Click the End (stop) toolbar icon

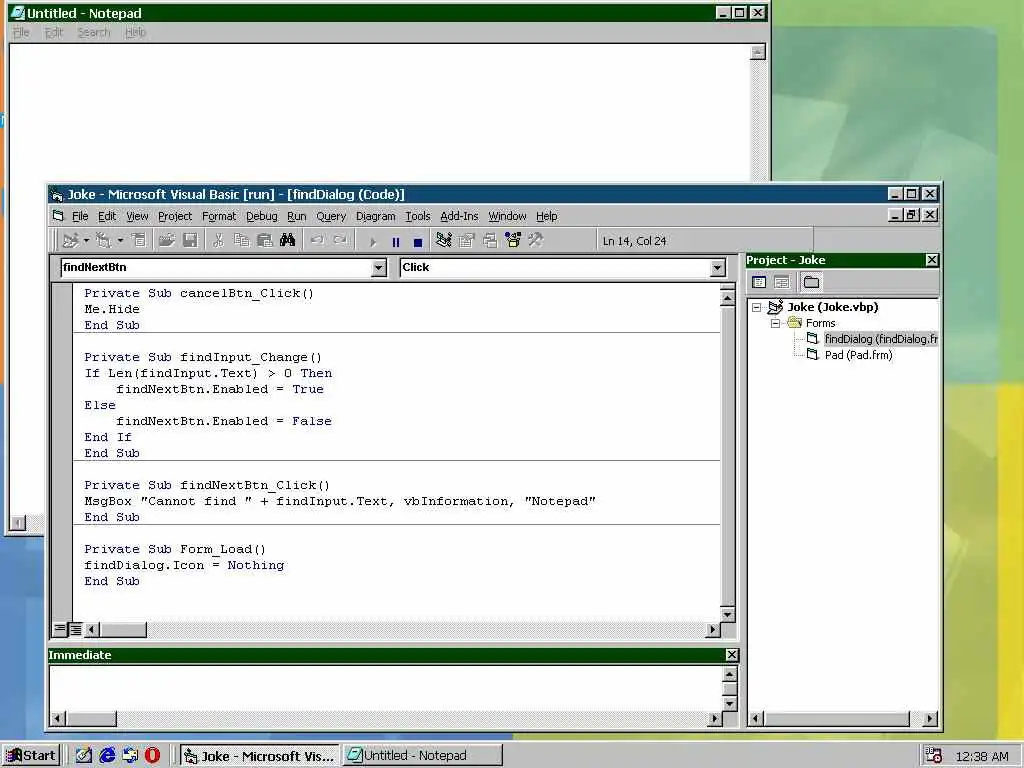point(418,242)
